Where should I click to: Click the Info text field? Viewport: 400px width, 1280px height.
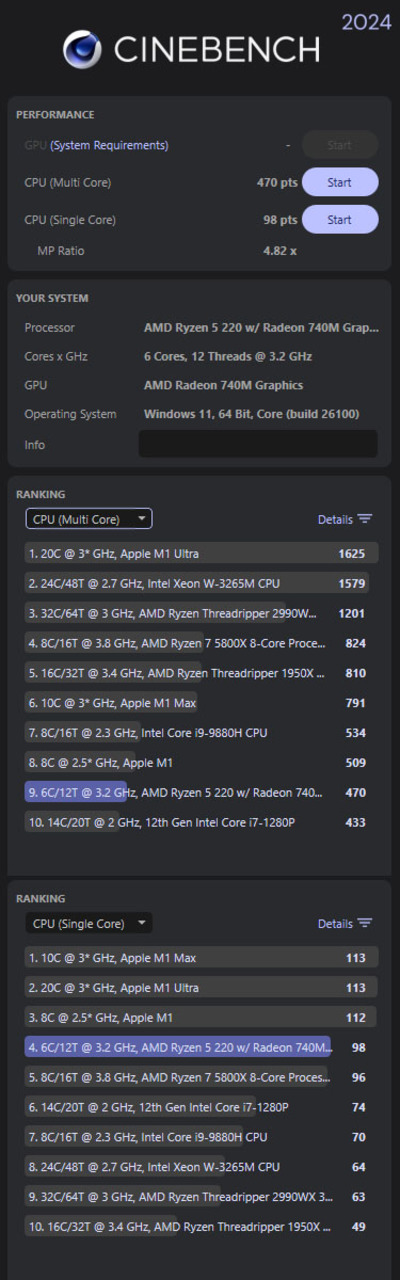tap(258, 444)
